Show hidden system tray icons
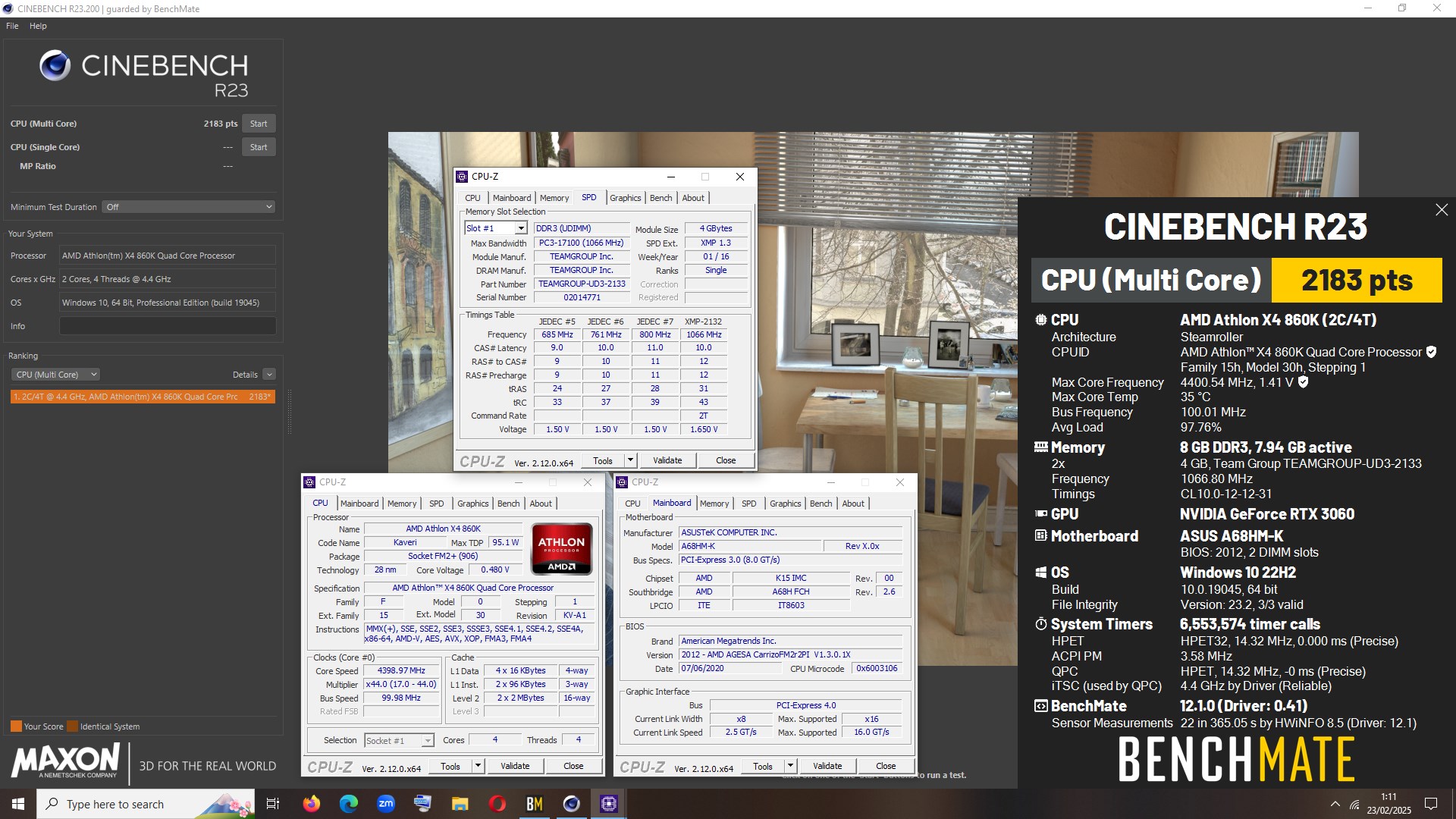 click(x=1335, y=804)
